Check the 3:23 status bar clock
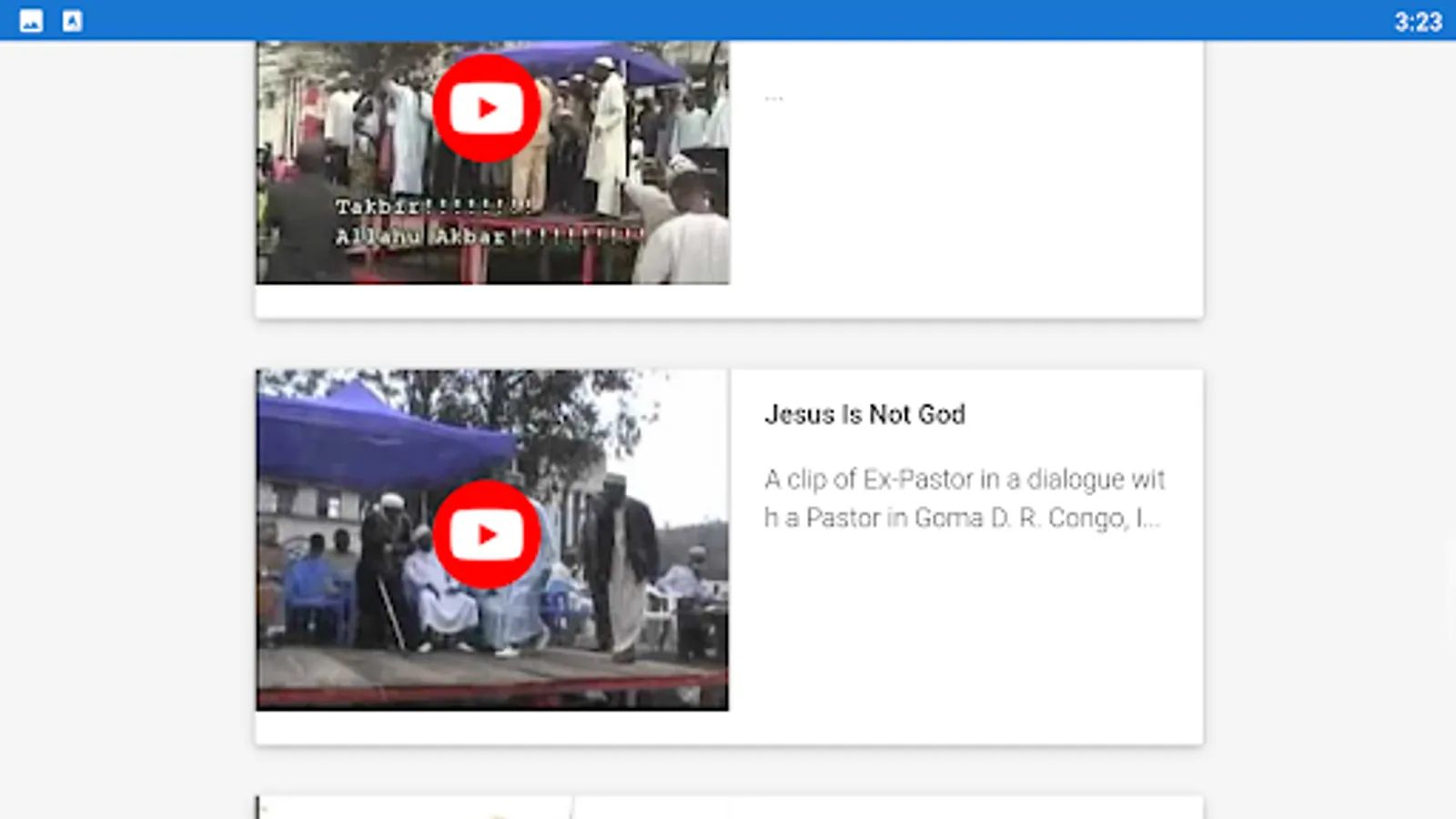 [x=1418, y=22]
